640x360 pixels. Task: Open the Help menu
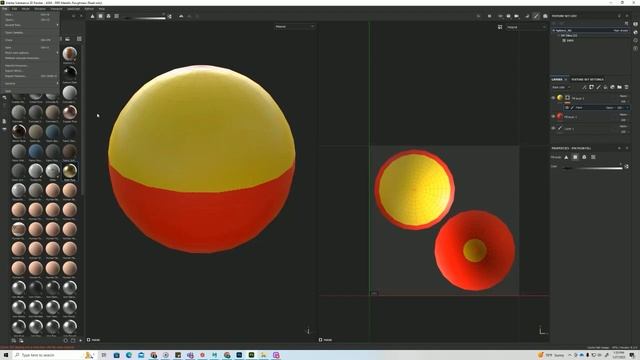click(102, 9)
